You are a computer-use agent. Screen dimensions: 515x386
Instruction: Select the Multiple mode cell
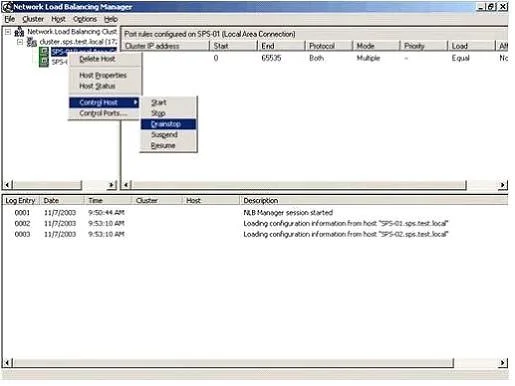(x=368, y=58)
